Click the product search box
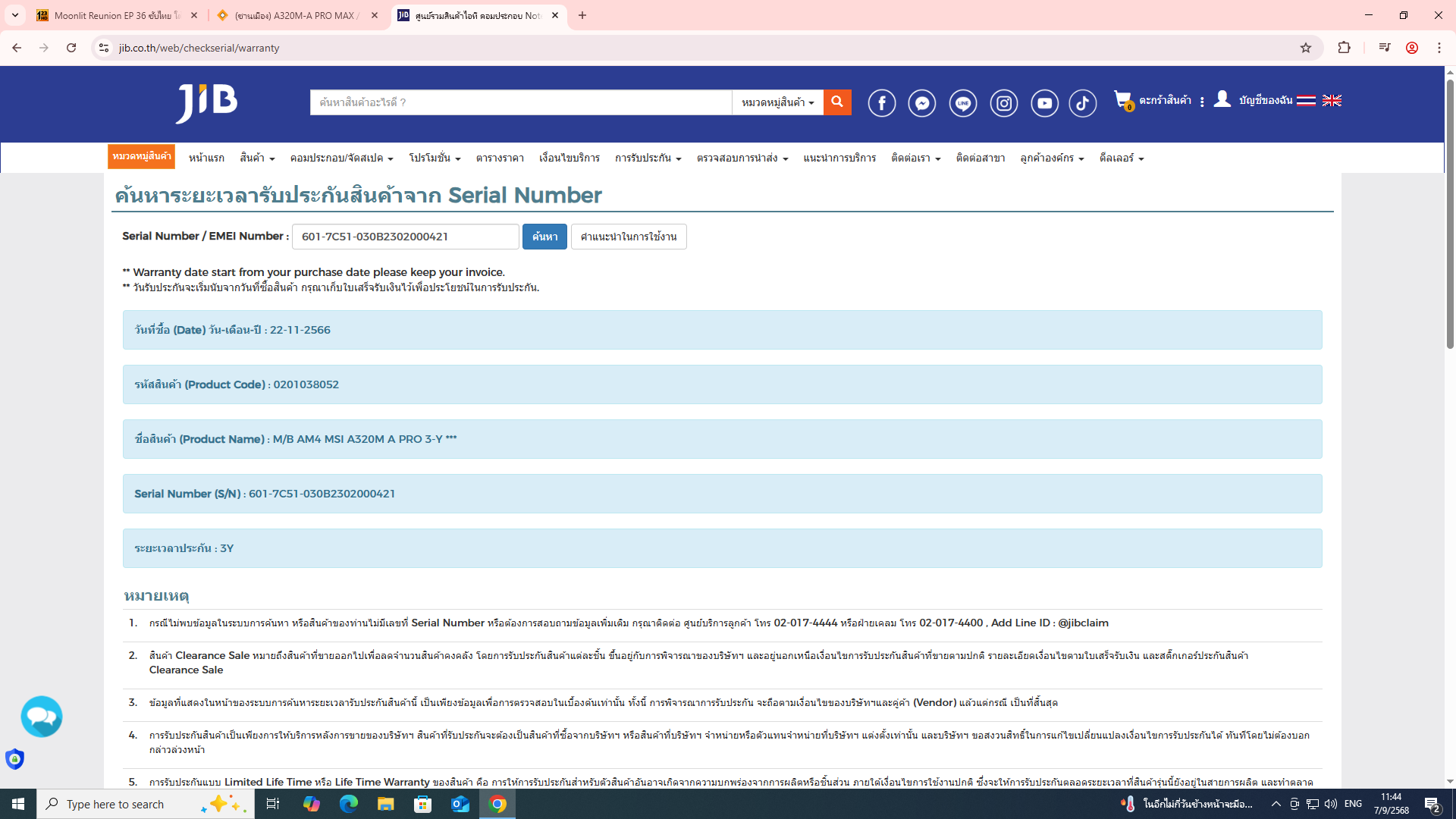 (521, 102)
